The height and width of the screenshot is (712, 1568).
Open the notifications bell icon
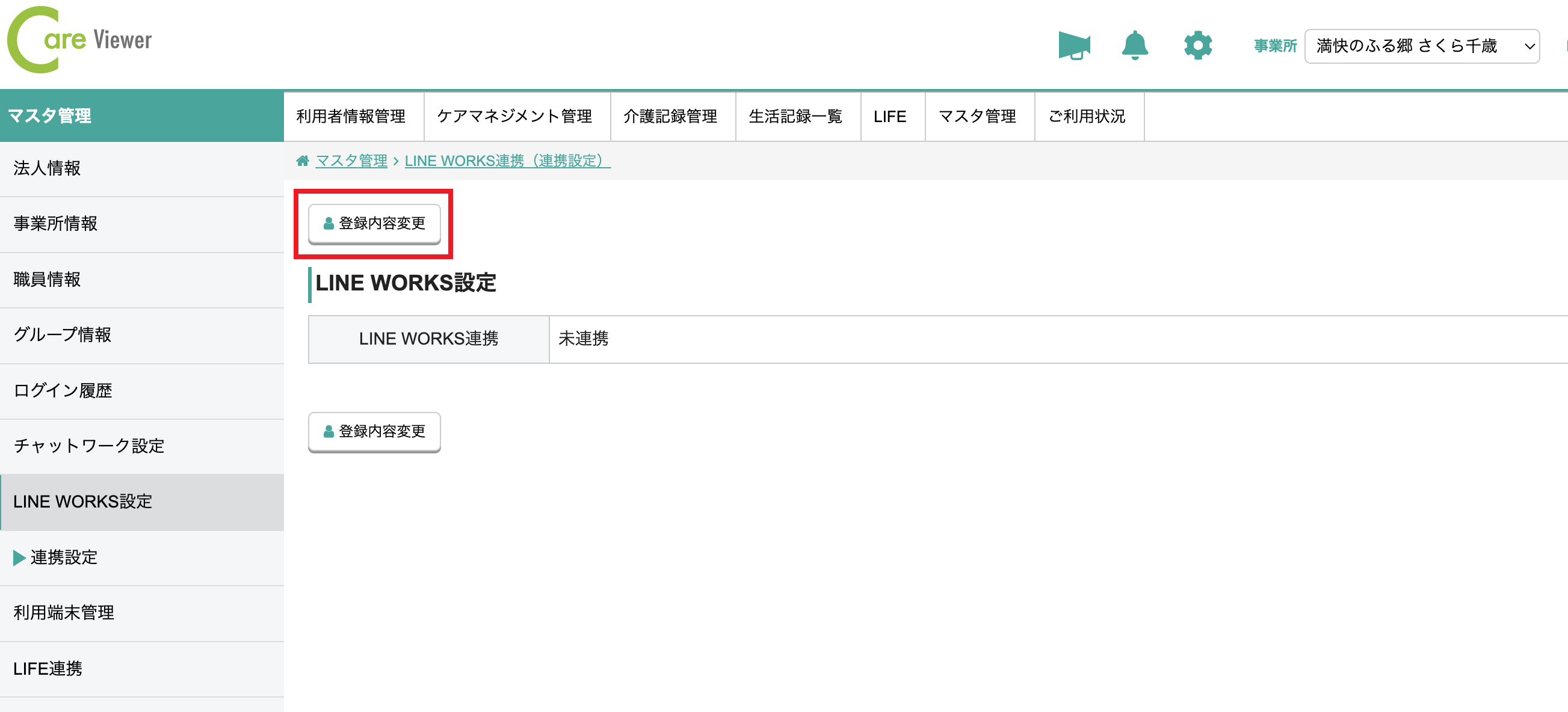pyautogui.click(x=1136, y=45)
